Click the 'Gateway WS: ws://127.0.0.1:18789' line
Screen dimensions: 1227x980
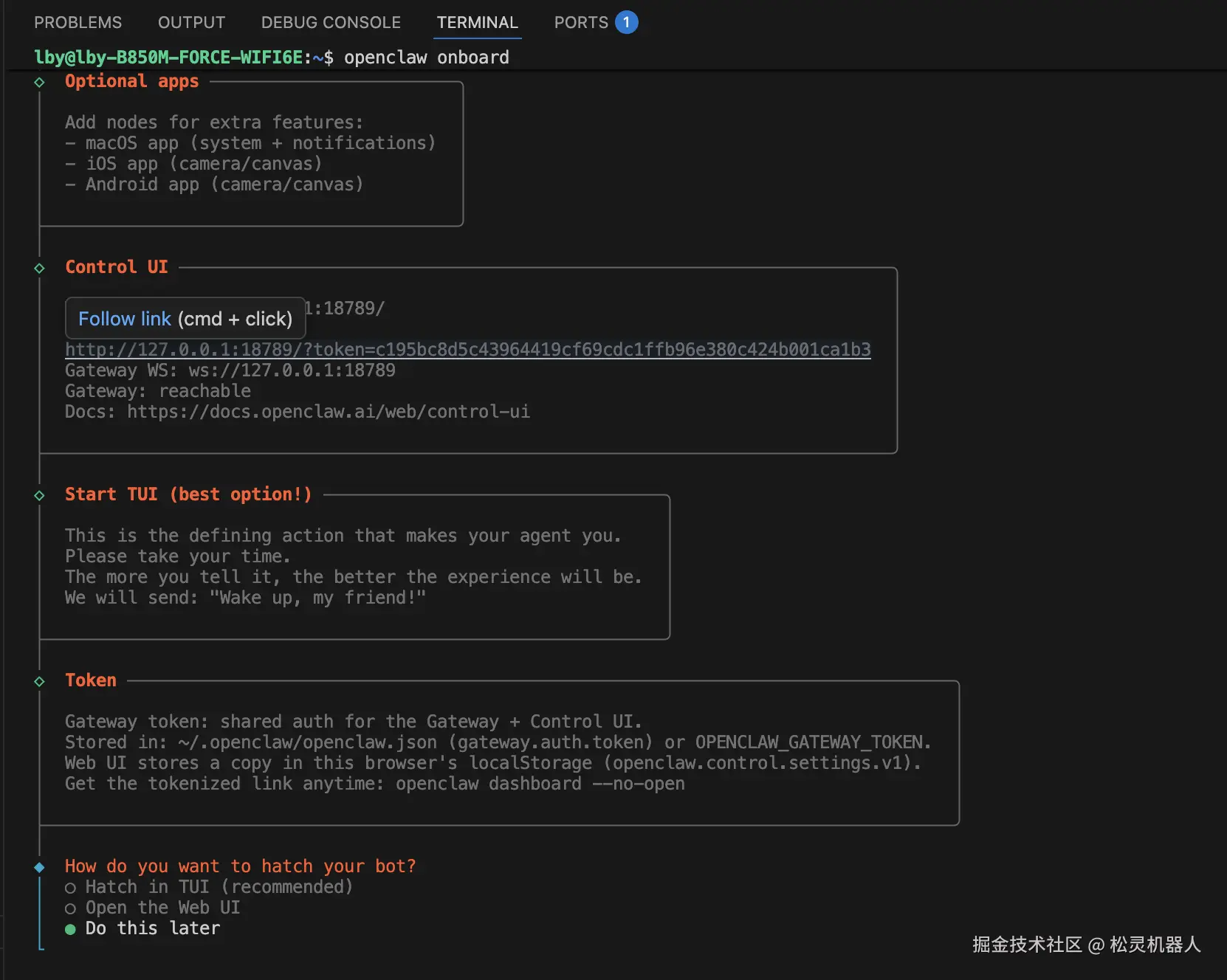(x=230, y=370)
